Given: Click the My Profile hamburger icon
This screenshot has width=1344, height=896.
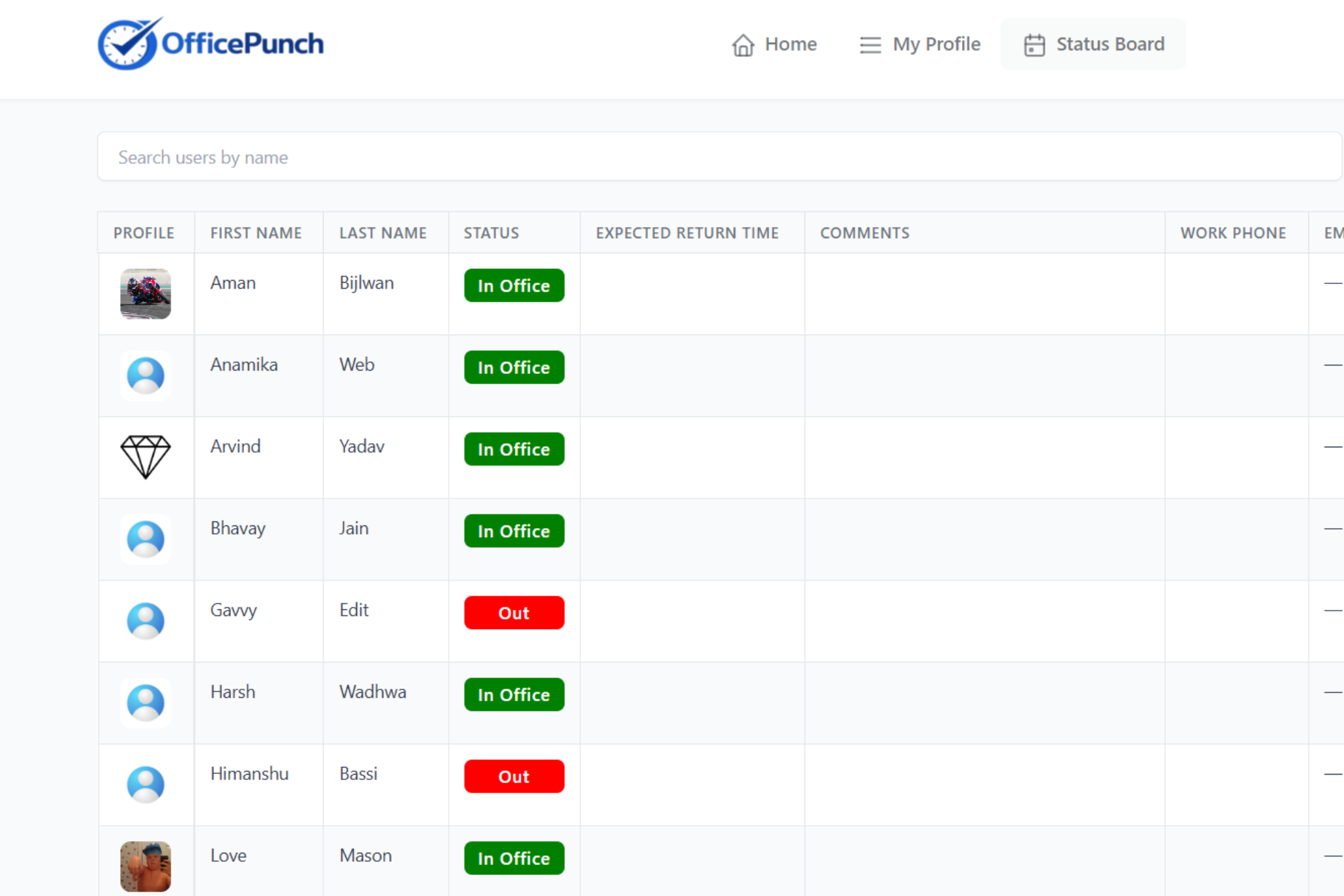Looking at the screenshot, I should (870, 45).
